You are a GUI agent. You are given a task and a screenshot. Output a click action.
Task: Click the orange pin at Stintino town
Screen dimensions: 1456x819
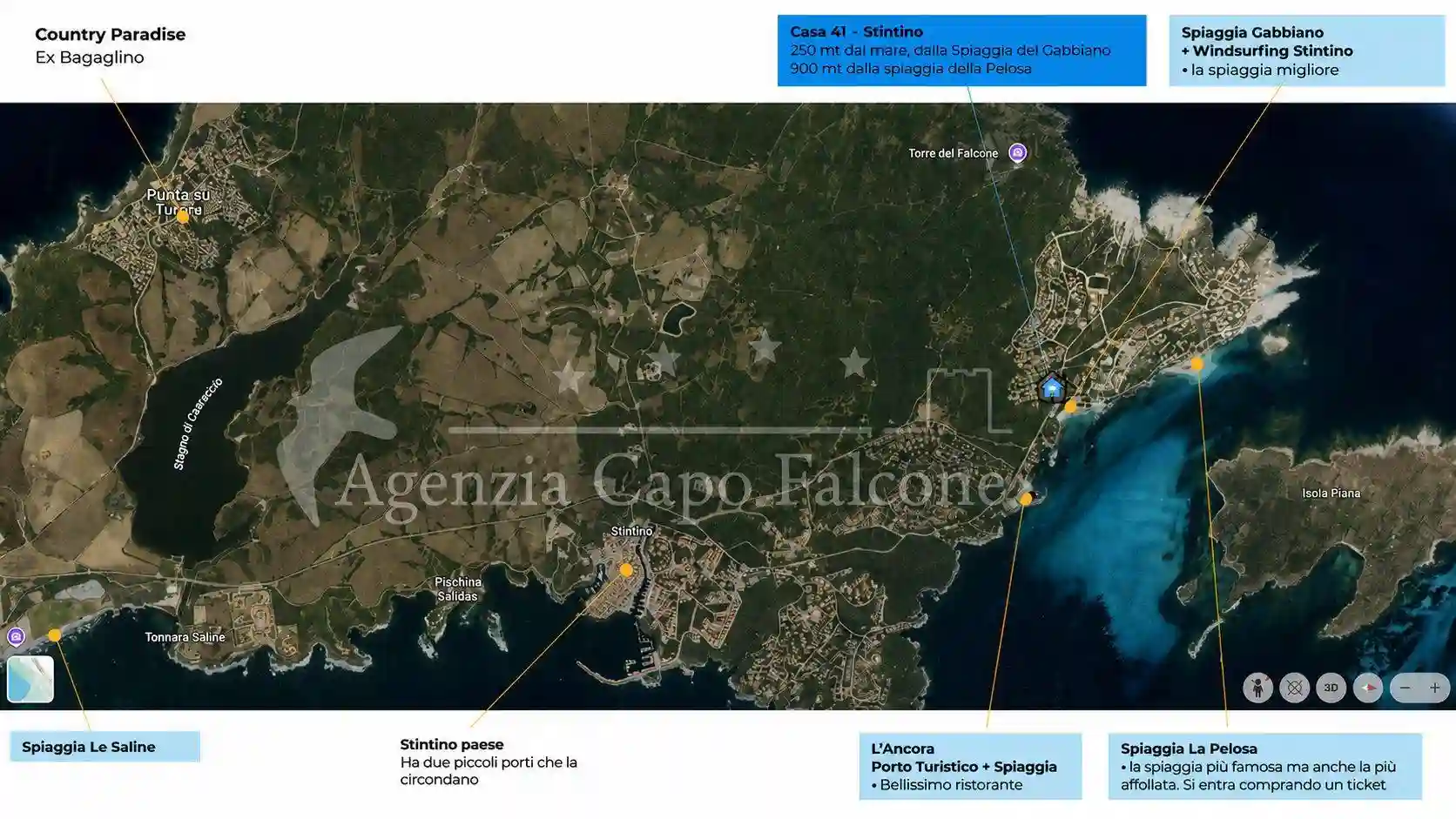pos(625,570)
